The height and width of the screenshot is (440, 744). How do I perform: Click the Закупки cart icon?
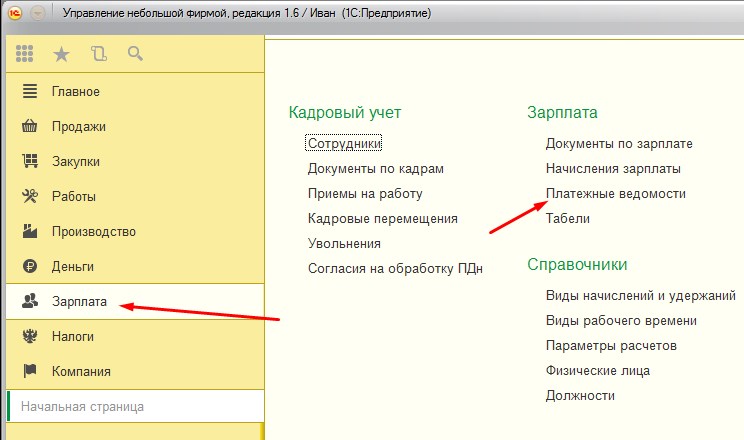click(x=30, y=161)
